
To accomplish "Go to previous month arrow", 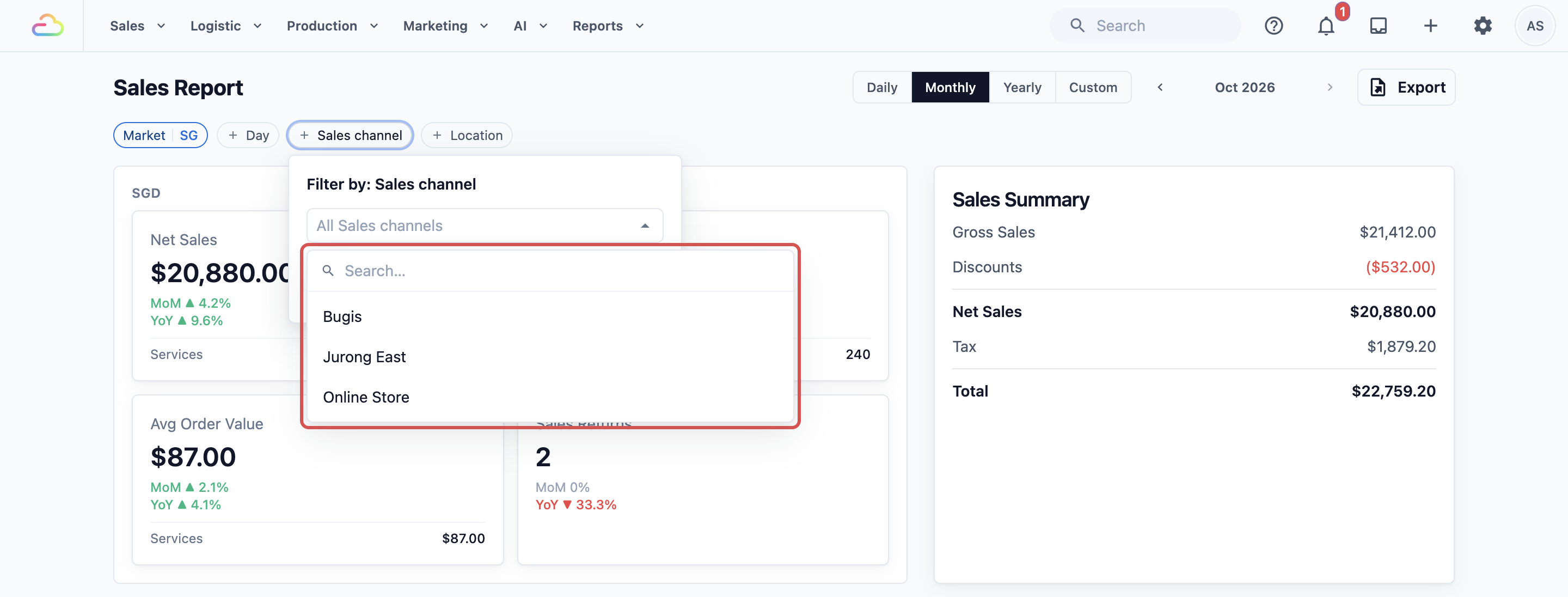I will 1160,87.
